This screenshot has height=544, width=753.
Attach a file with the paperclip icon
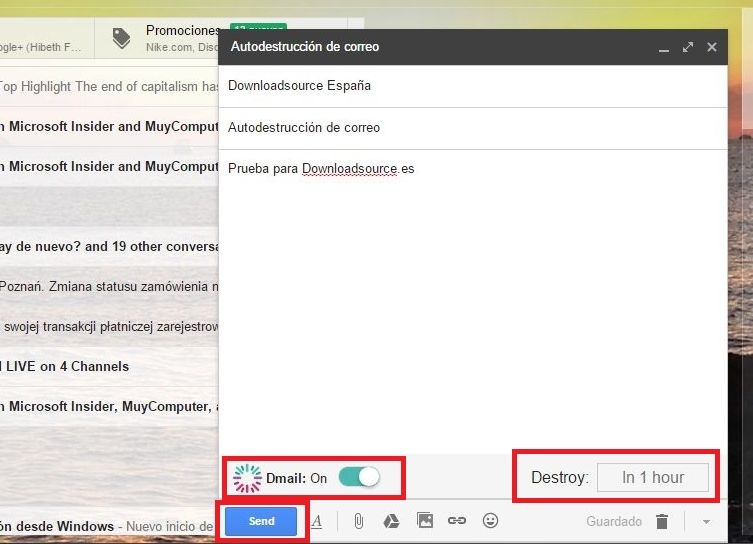358,521
